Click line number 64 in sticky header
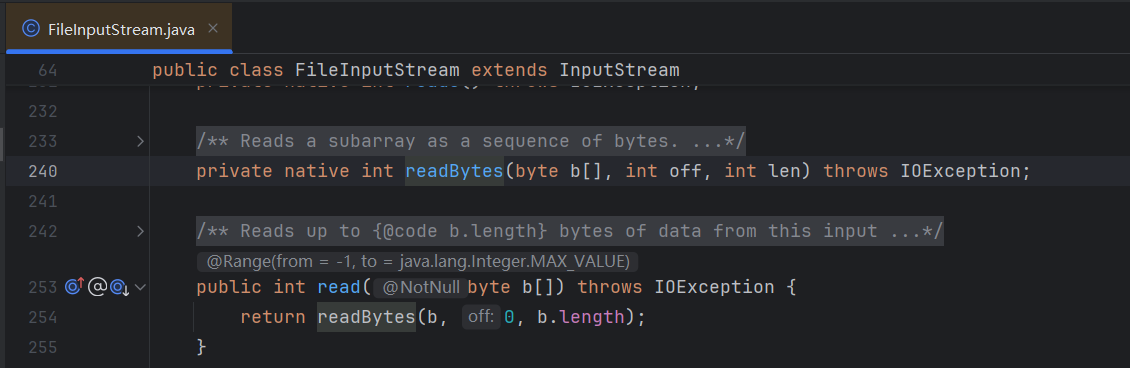 pos(48,71)
